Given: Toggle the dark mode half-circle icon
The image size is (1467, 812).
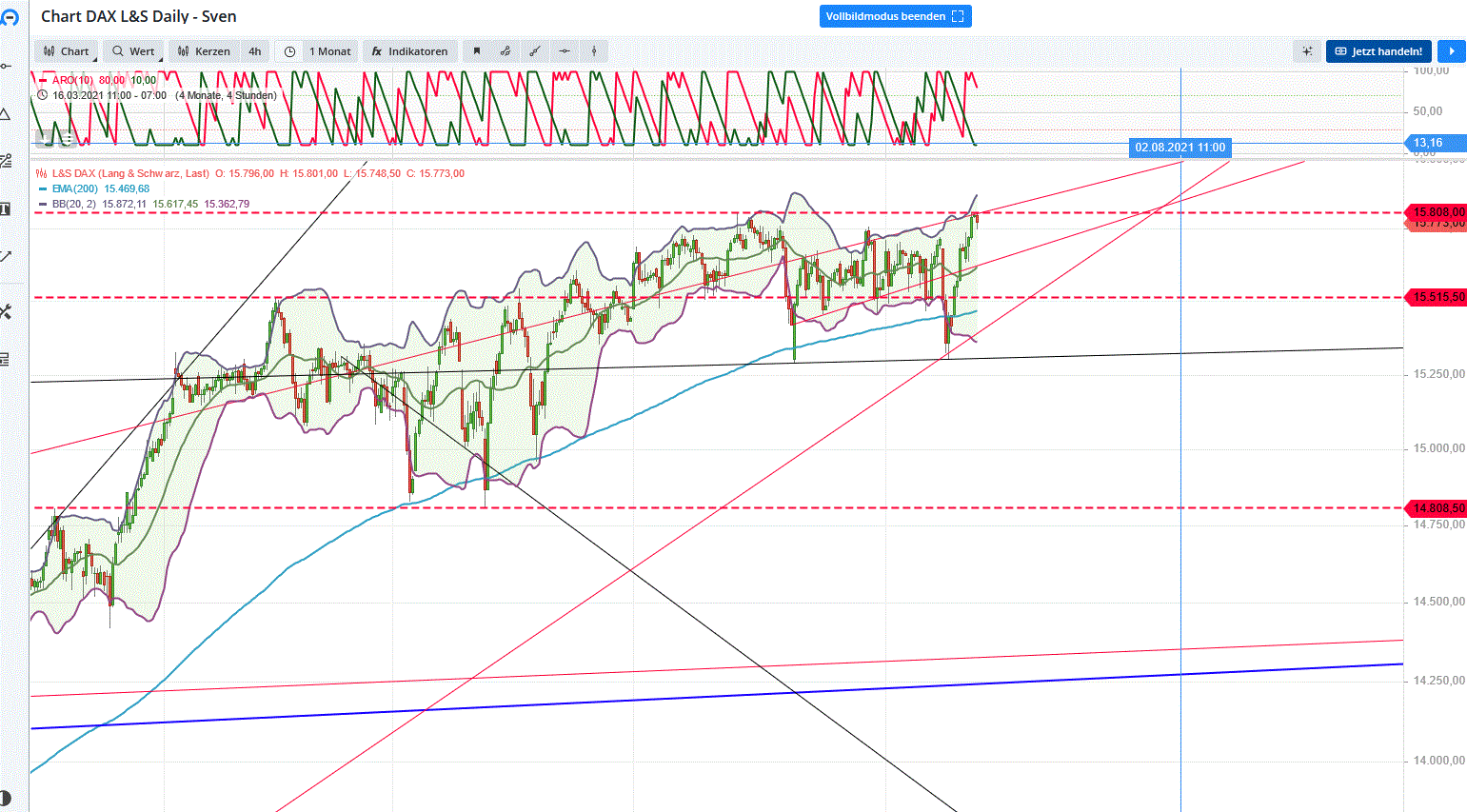Looking at the screenshot, I should 5,800.
